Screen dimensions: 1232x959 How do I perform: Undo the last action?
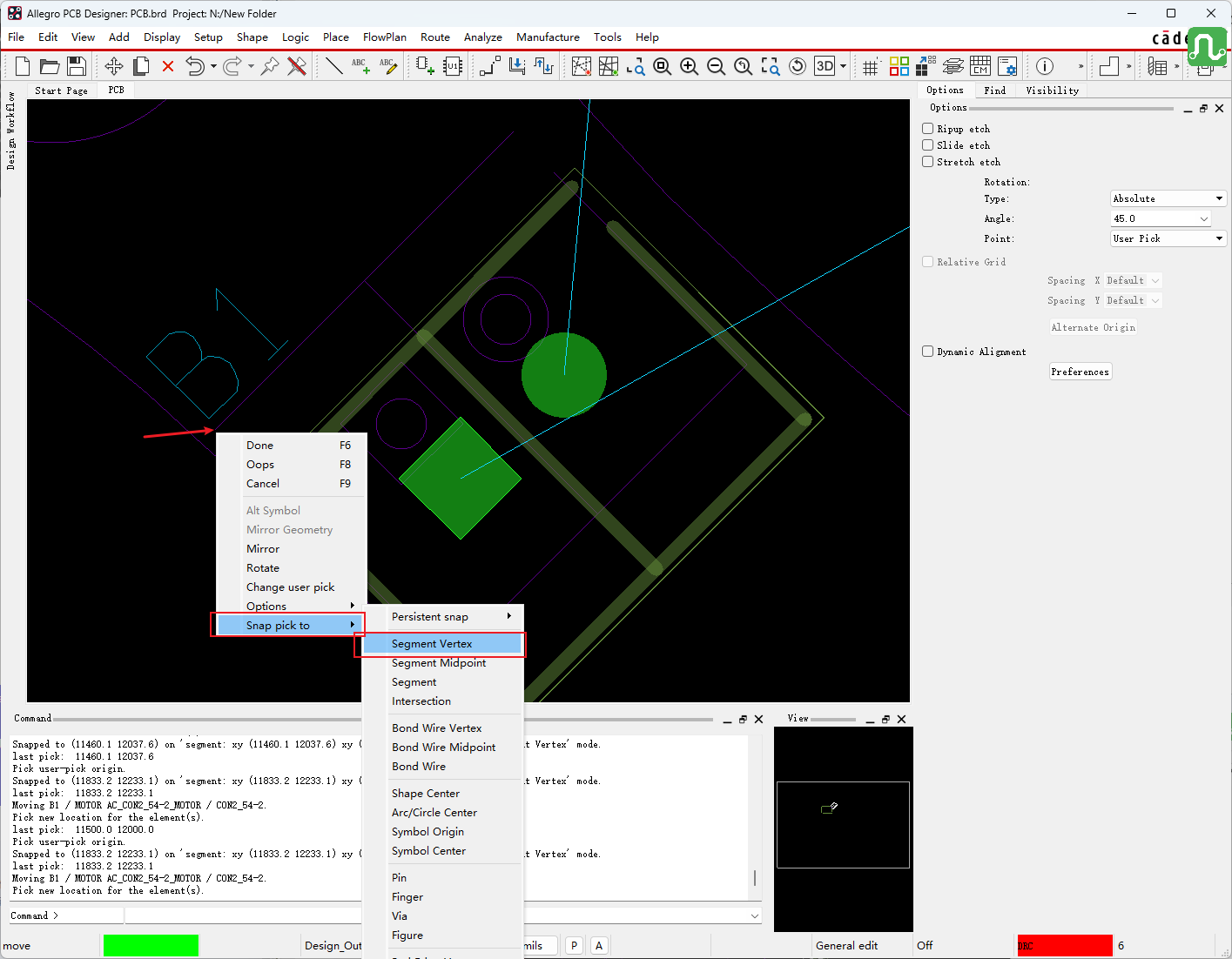195,66
